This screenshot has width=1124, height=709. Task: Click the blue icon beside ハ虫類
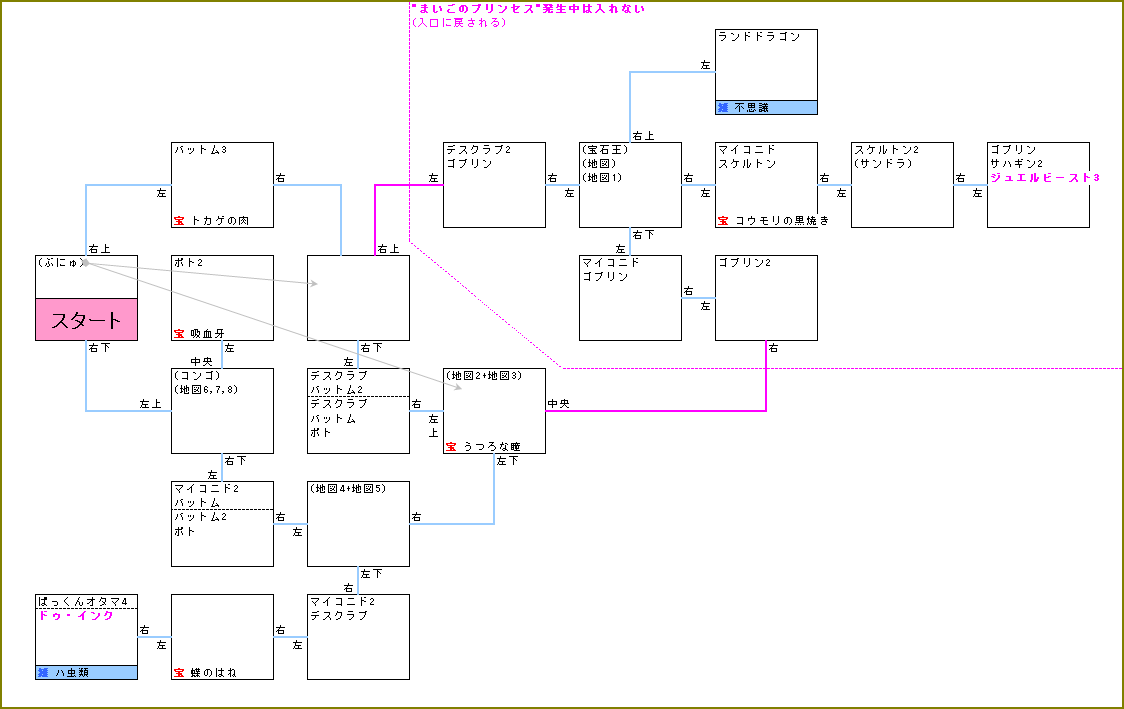tap(44, 673)
